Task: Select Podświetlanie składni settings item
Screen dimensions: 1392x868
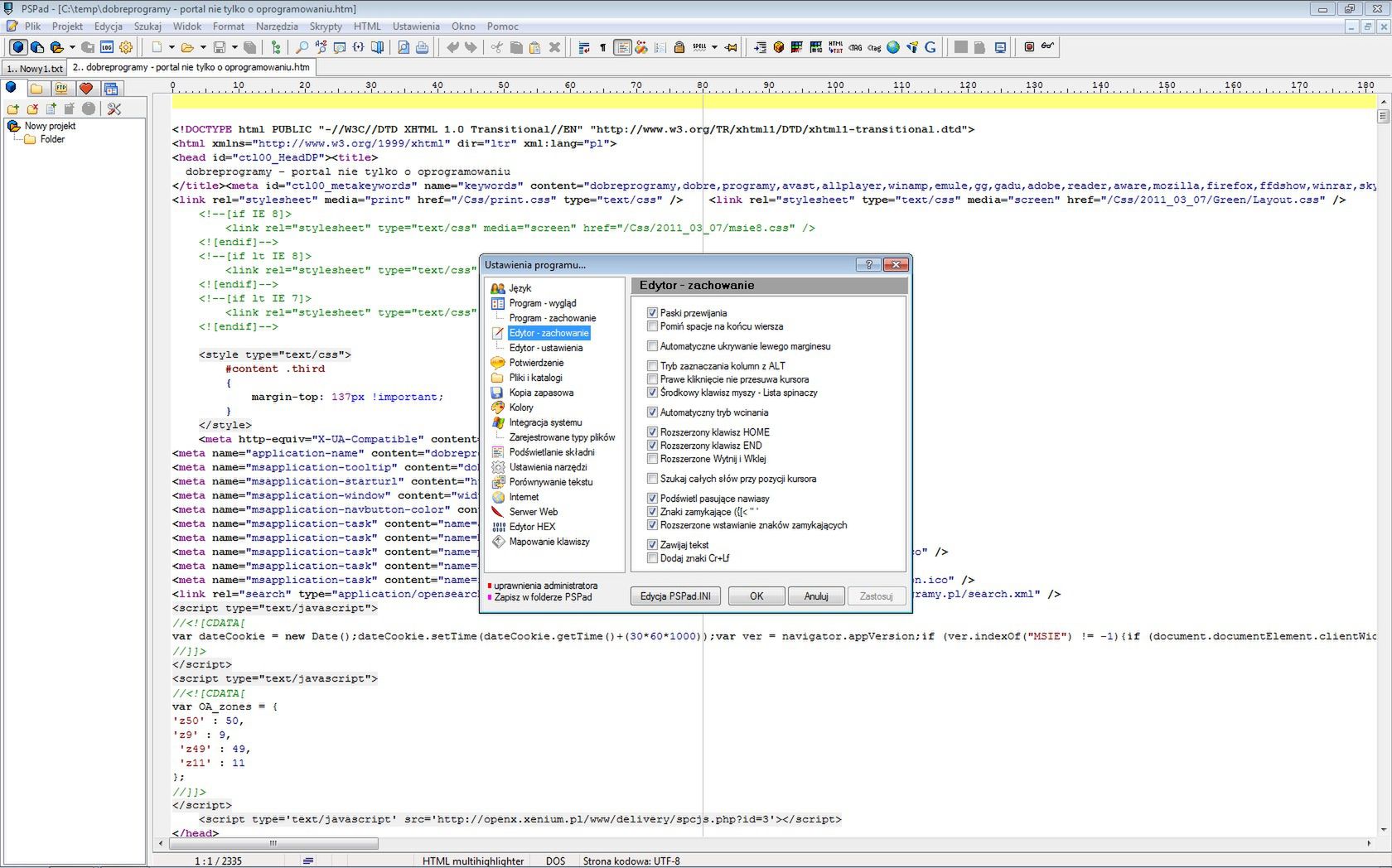Action: coord(551,452)
